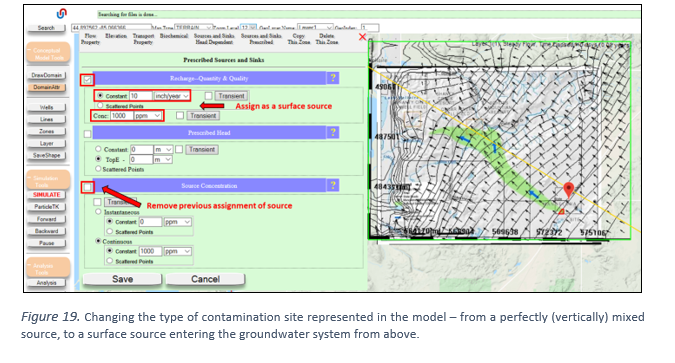Expand the ppm unit dropdown for Conc

tap(148, 115)
